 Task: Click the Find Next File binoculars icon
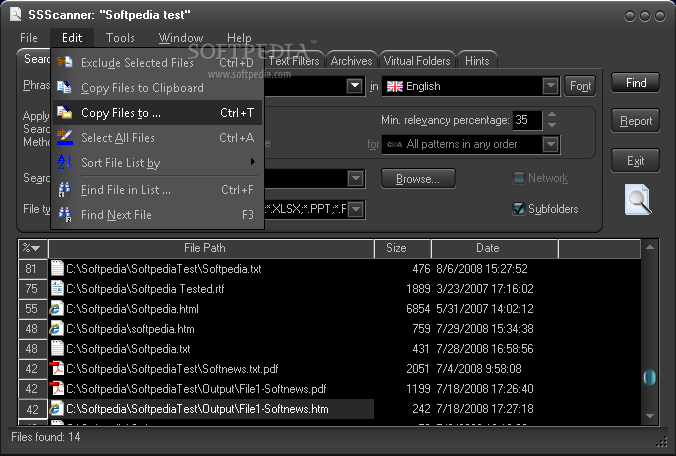[65, 215]
